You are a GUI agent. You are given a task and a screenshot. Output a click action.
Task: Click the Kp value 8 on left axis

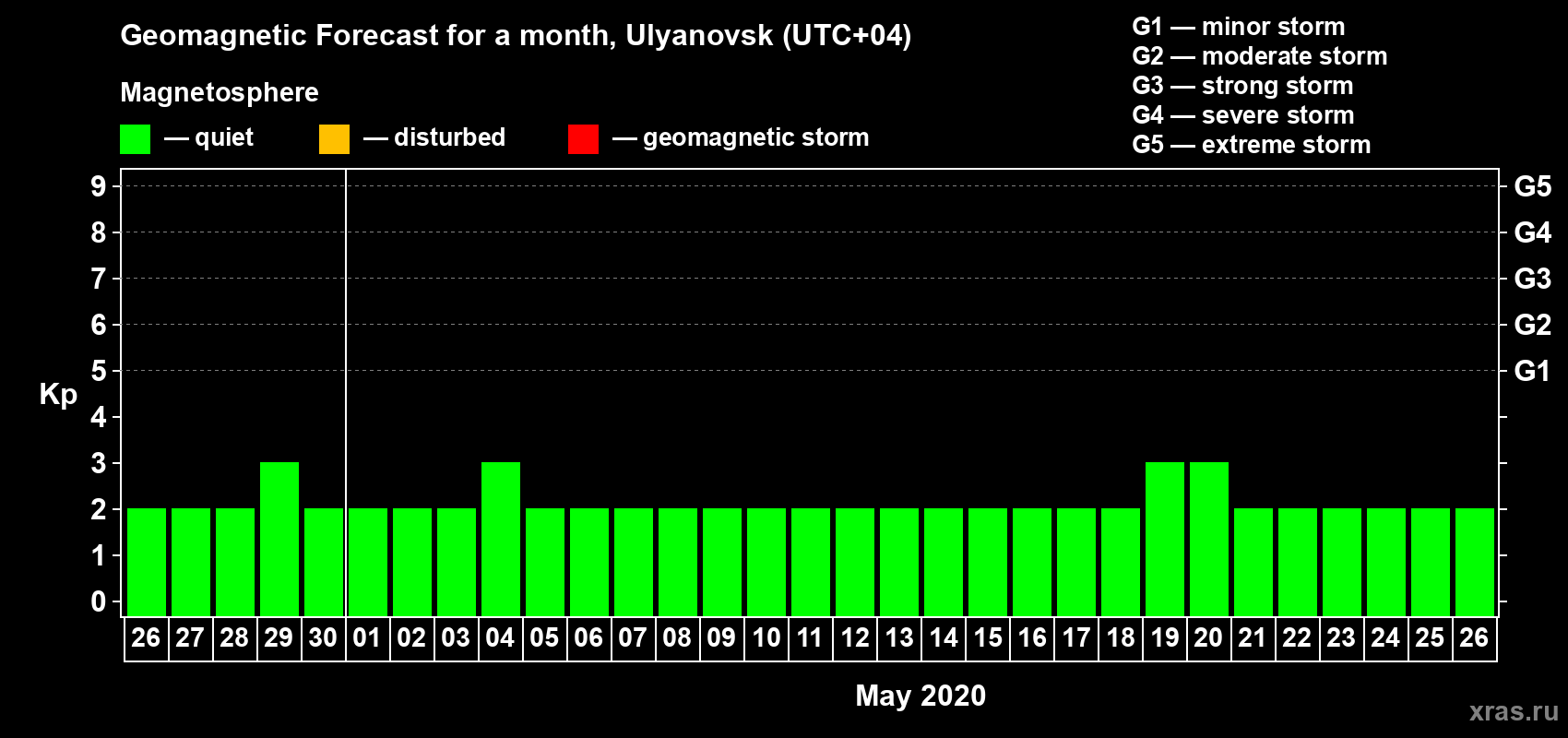click(x=99, y=232)
